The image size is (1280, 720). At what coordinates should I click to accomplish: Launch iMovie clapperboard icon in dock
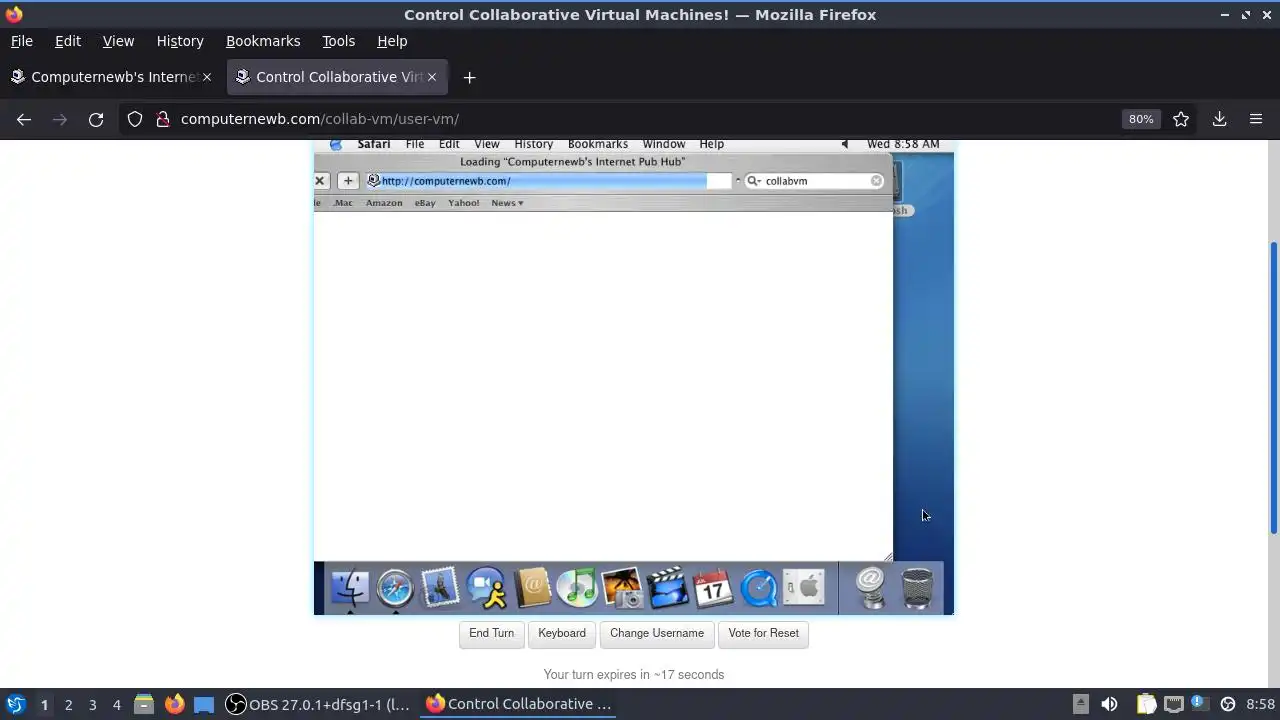tap(668, 588)
